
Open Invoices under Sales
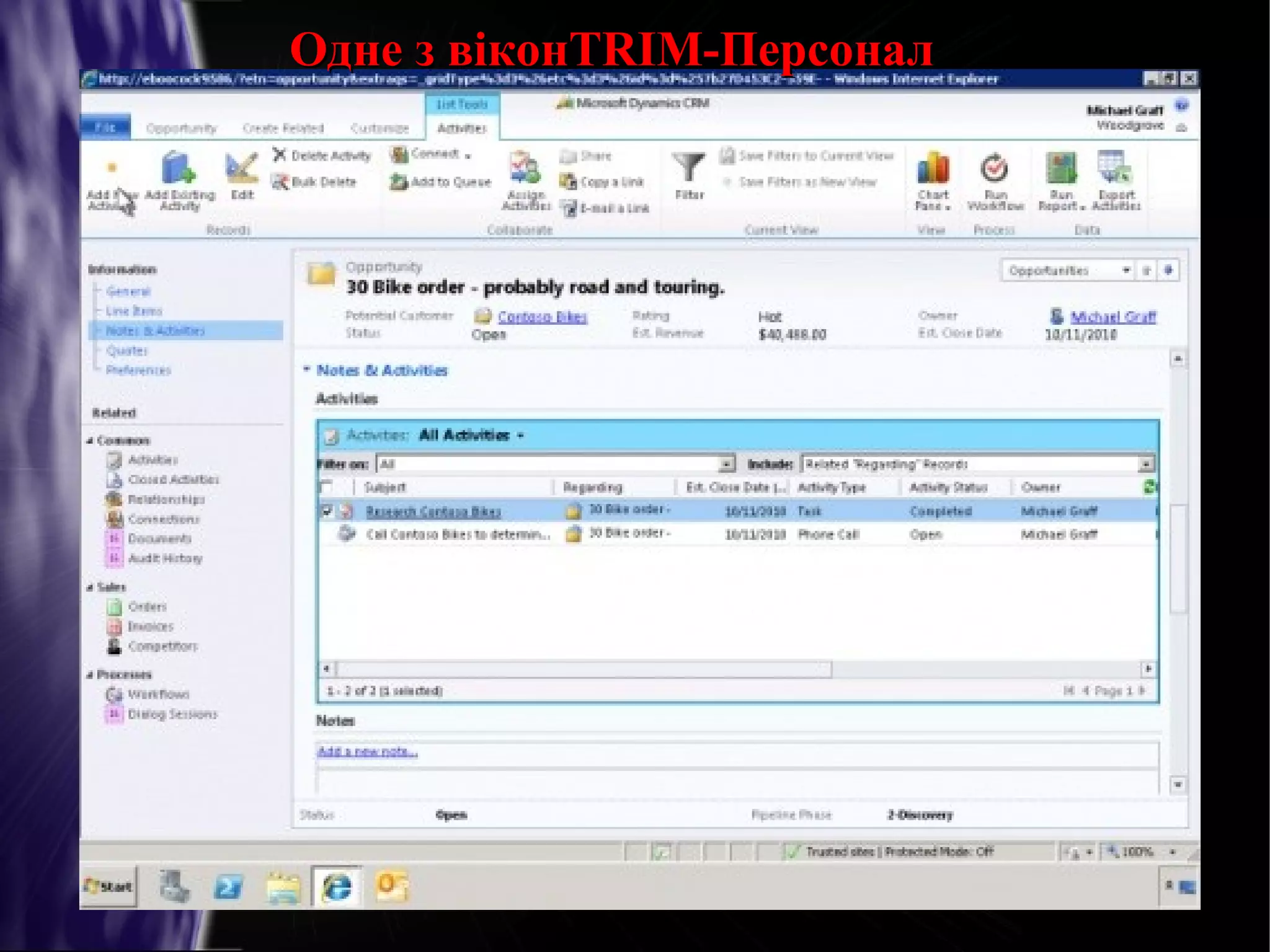[141, 627]
